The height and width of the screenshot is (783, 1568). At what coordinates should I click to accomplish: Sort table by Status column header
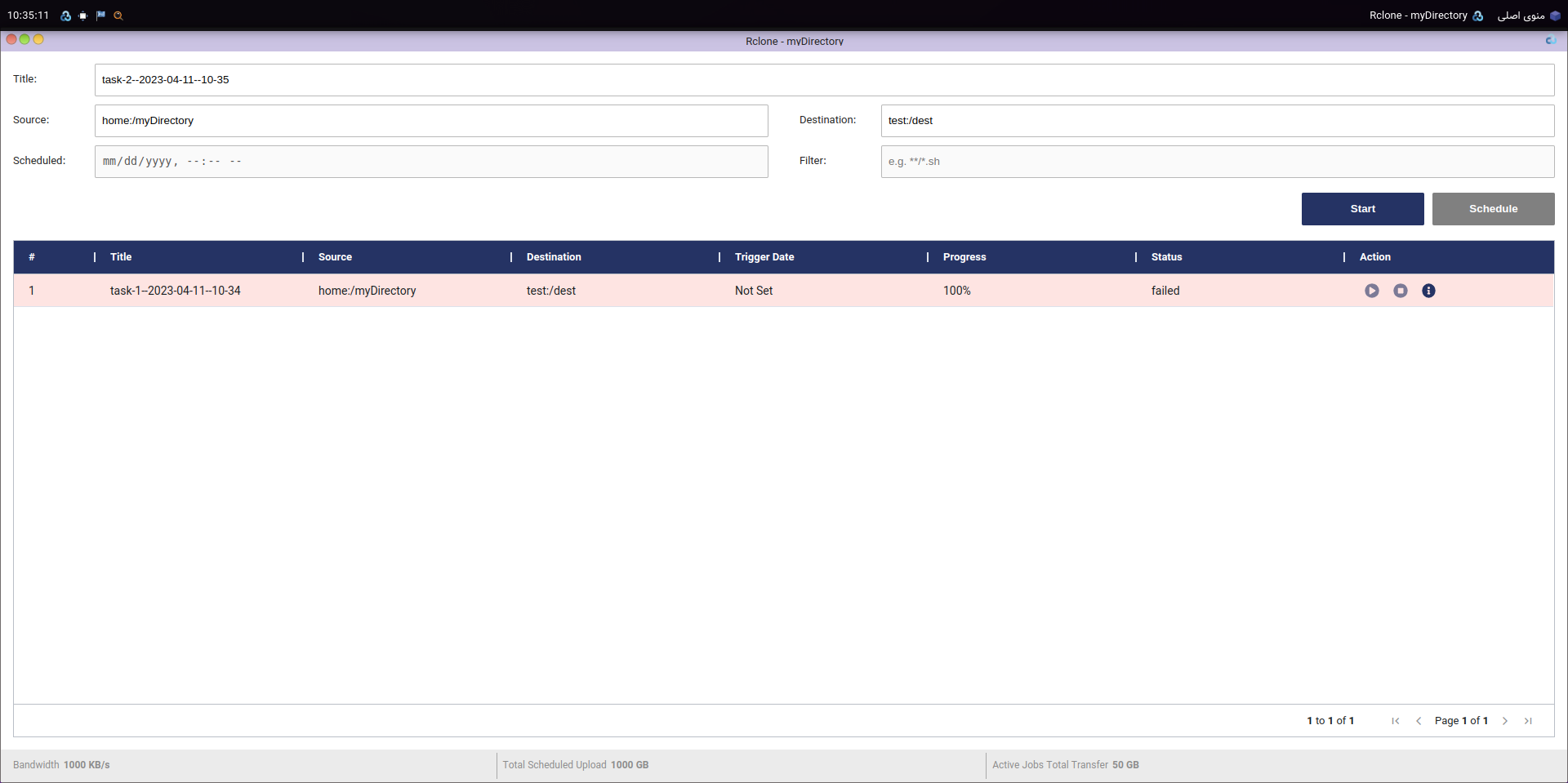(x=1166, y=257)
